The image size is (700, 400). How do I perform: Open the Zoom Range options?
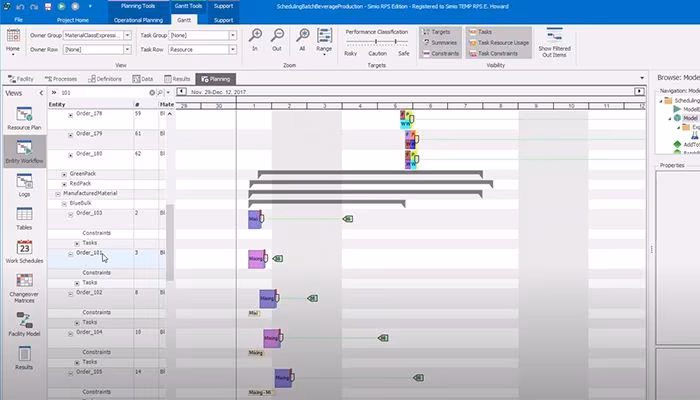click(x=324, y=41)
